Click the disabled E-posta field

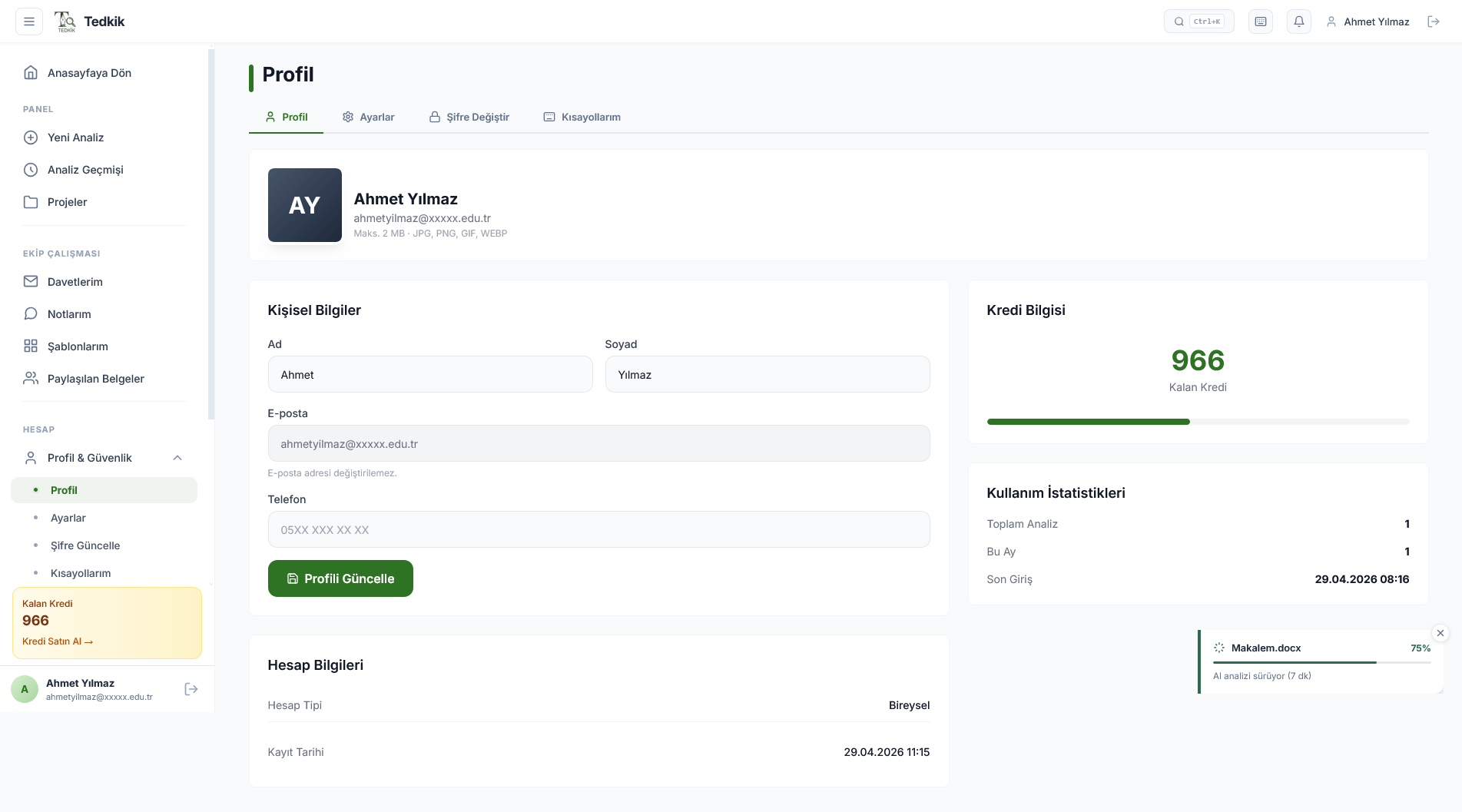pyautogui.click(x=598, y=443)
